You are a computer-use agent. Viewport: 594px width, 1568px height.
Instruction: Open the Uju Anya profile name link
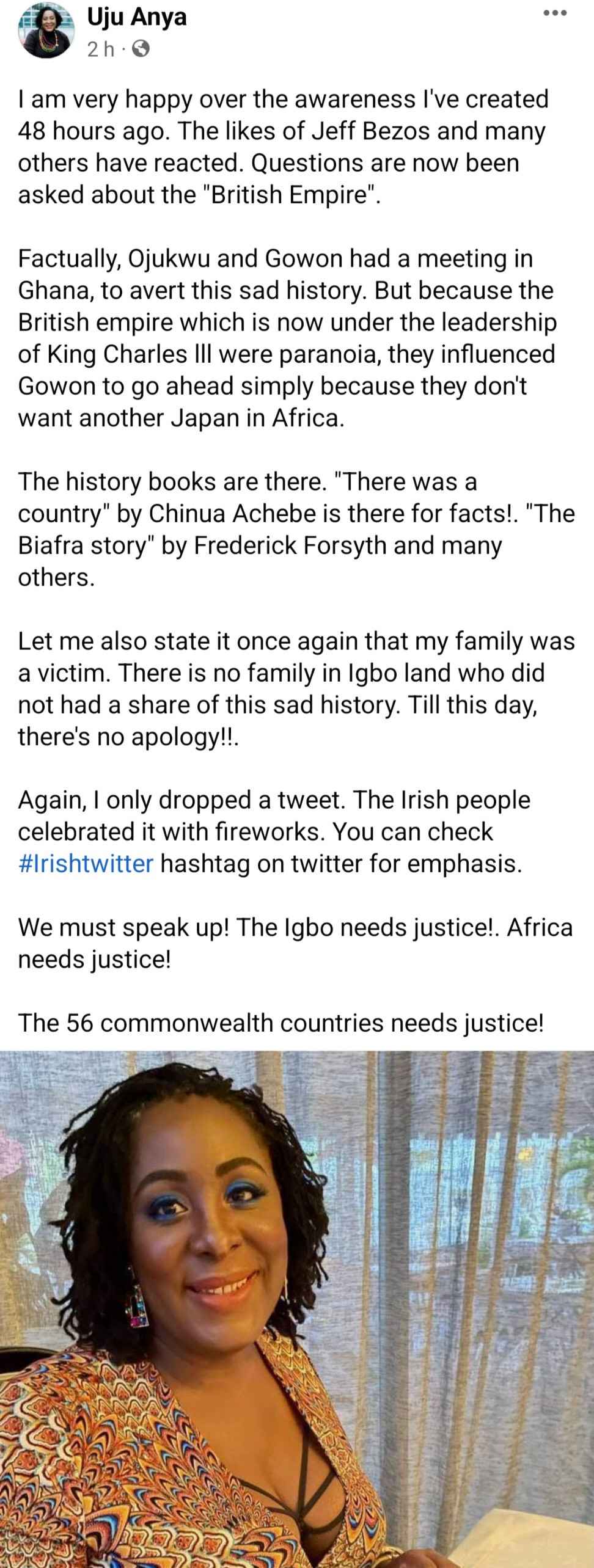pos(137,18)
